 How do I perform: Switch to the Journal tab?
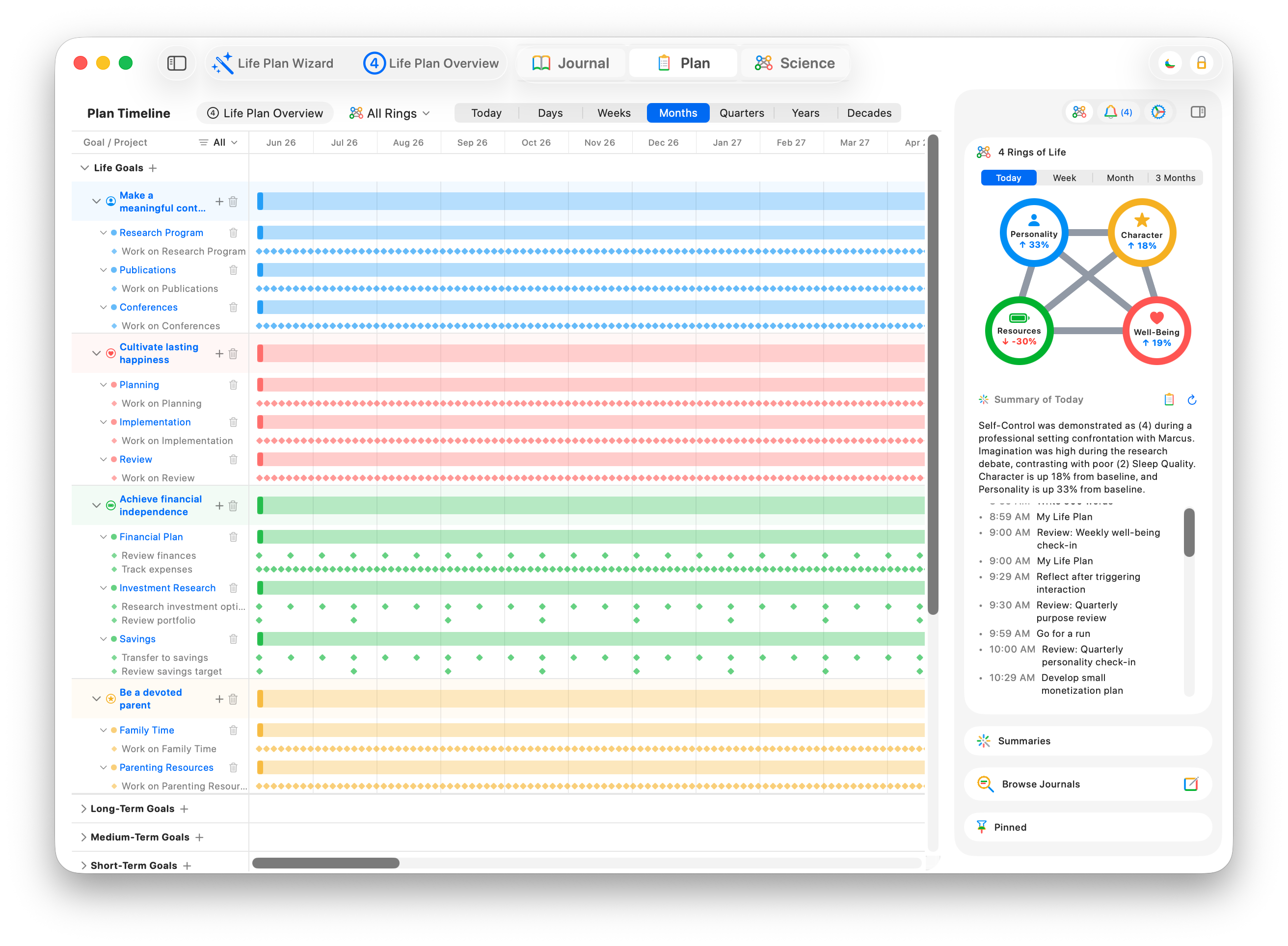coord(571,63)
